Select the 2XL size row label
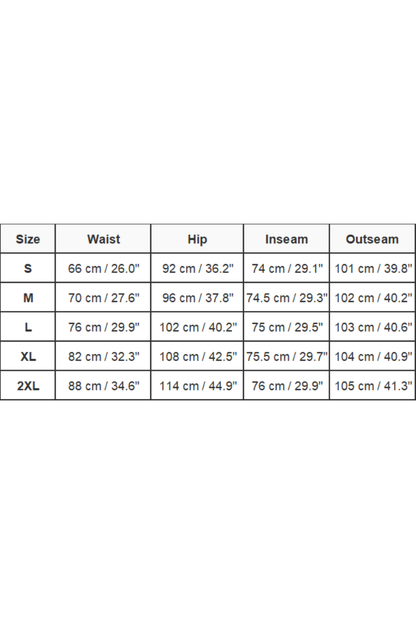This screenshot has width=416, height=624. tap(27, 386)
